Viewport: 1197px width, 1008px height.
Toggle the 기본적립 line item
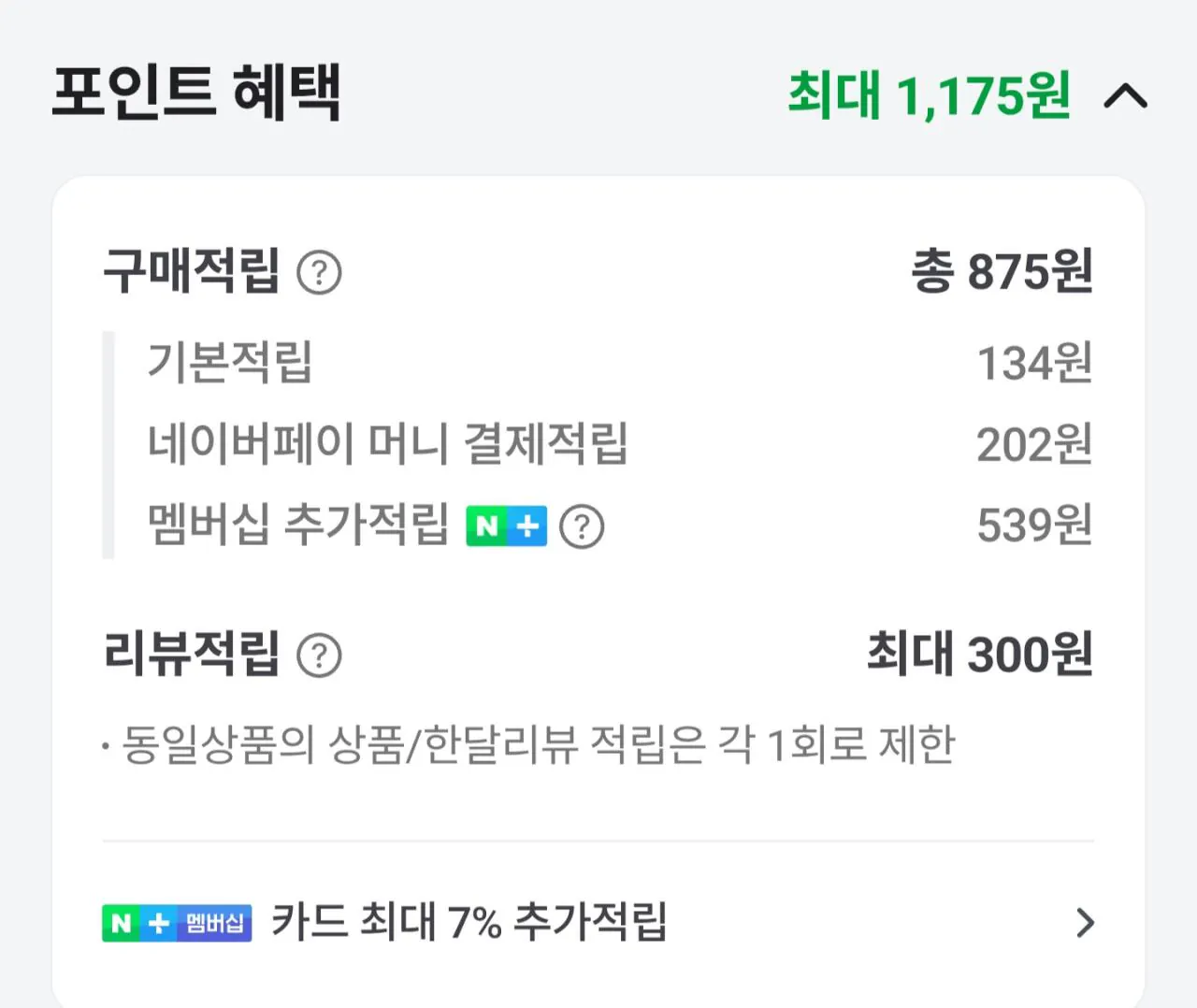(x=231, y=365)
